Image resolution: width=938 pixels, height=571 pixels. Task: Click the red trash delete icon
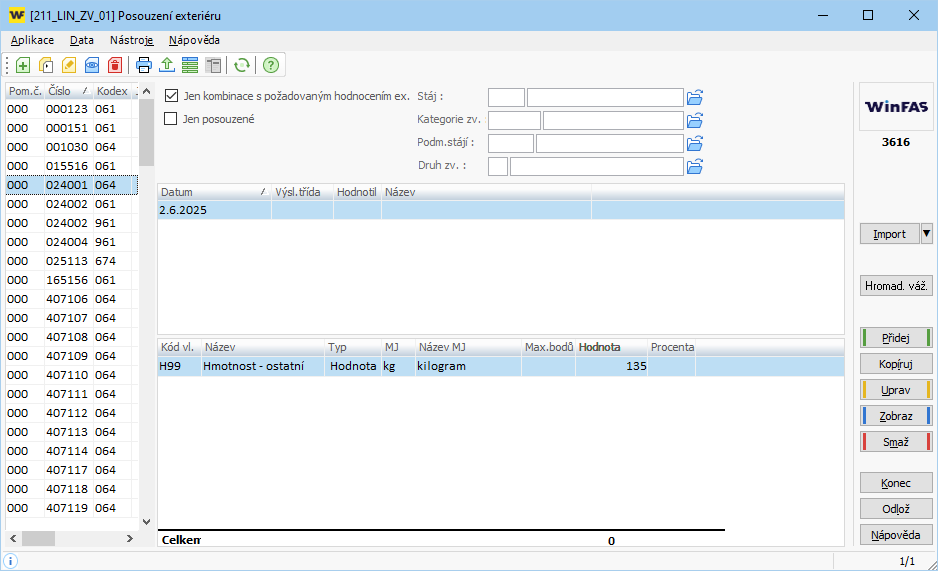(115, 65)
